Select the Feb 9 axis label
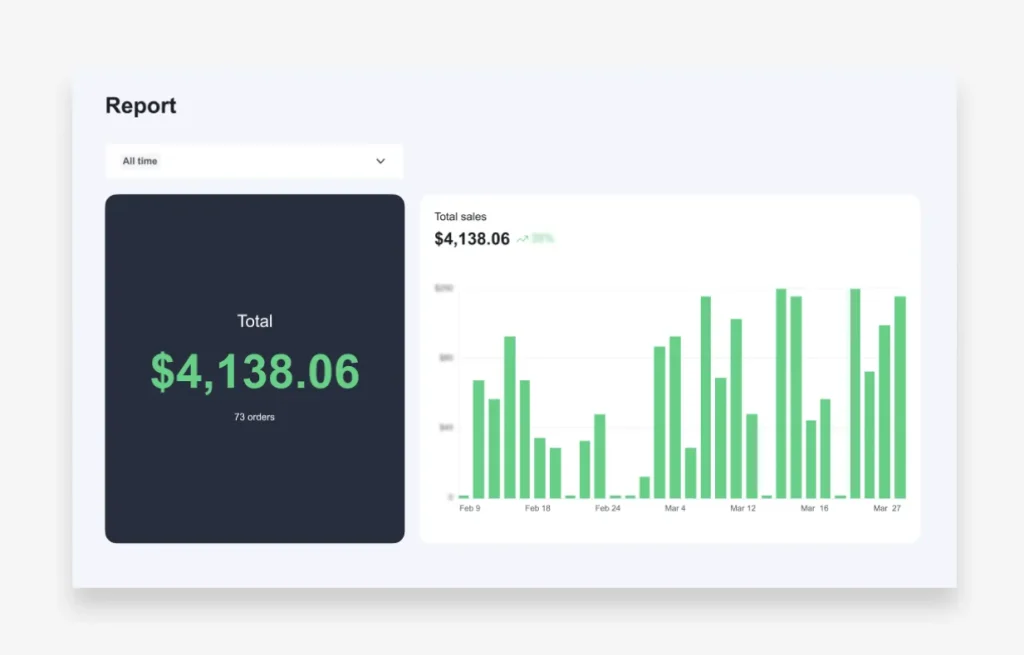 click(469, 508)
